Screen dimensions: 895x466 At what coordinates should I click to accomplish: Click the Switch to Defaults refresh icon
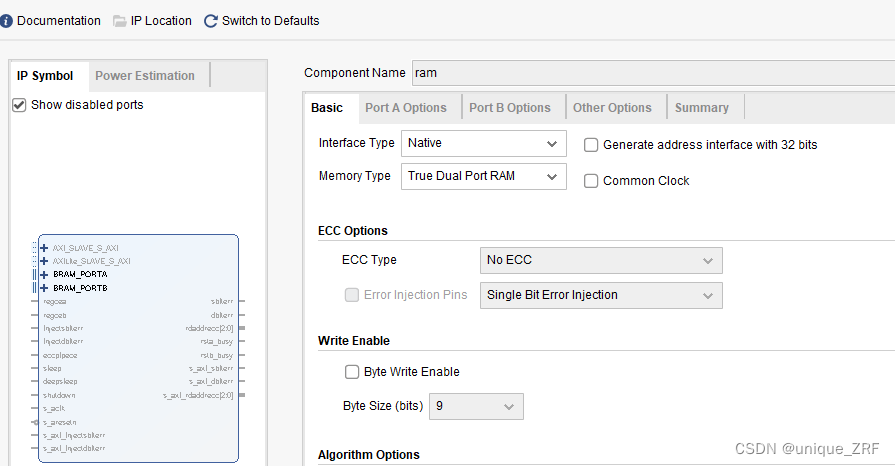pyautogui.click(x=210, y=21)
